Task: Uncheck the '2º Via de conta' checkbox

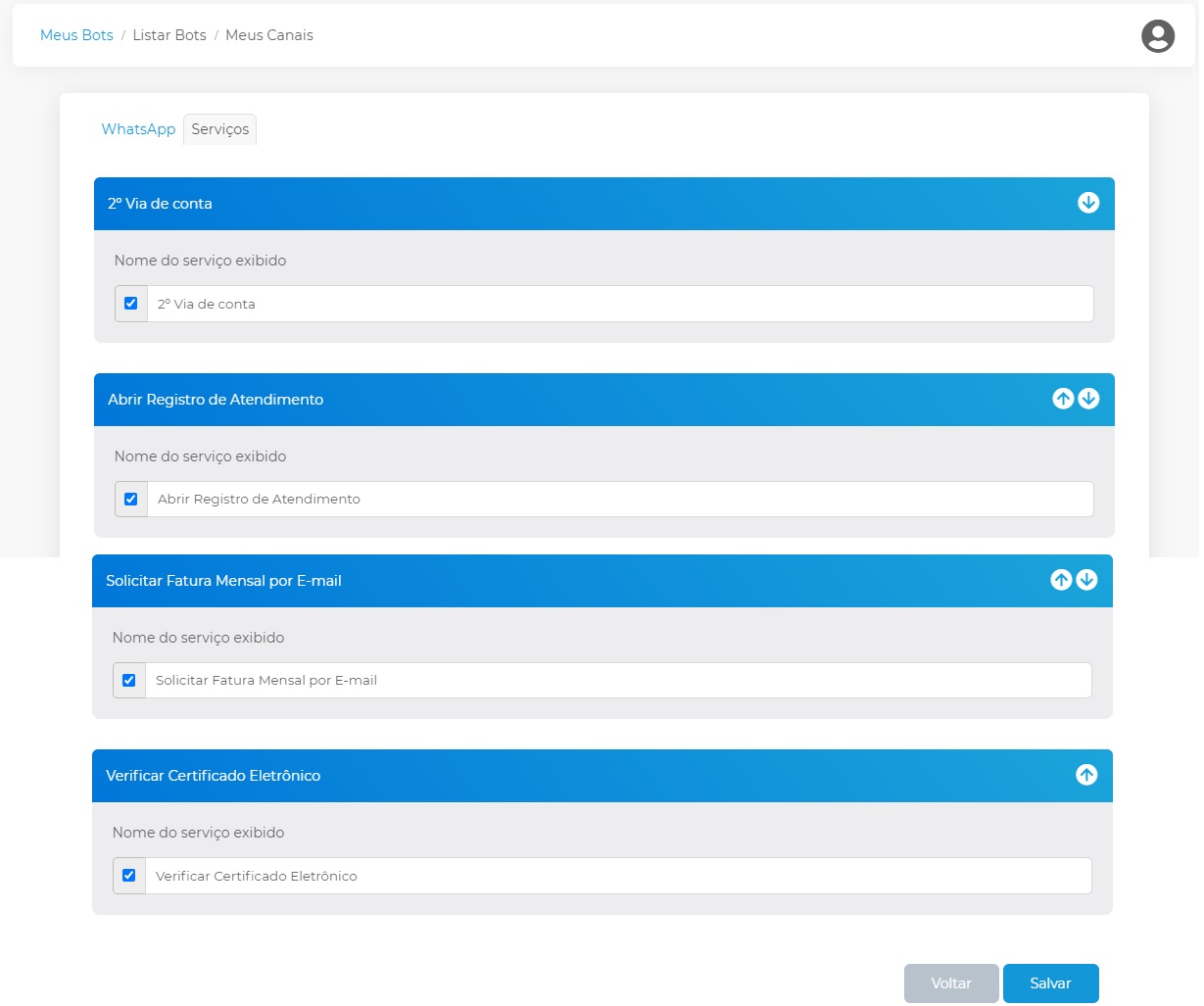Action: click(x=130, y=304)
